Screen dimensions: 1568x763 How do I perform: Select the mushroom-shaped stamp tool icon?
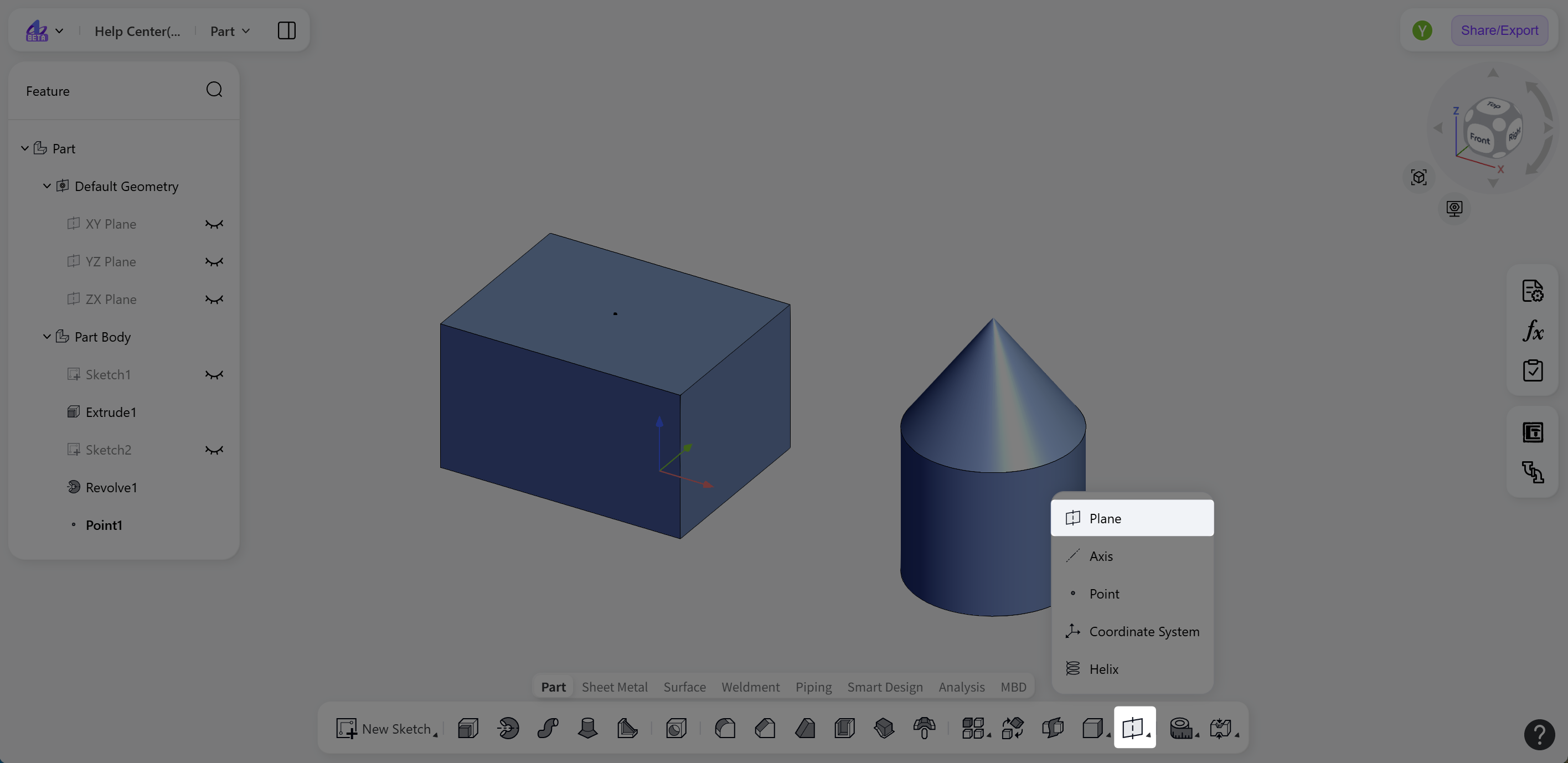(924, 728)
